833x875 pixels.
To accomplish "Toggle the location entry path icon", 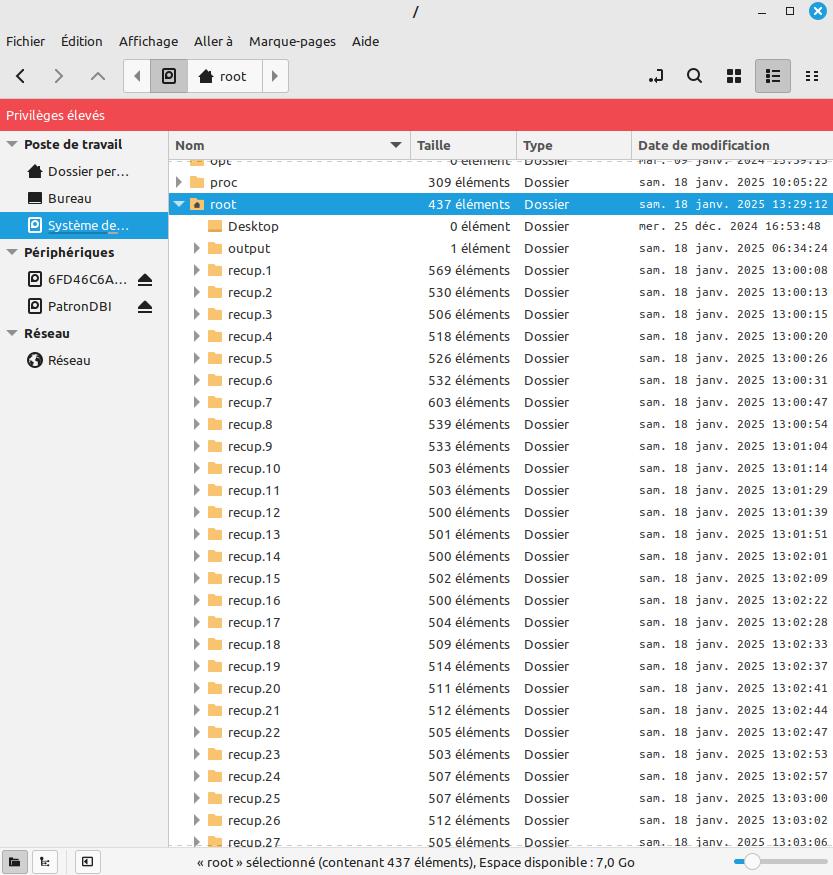I will (655, 76).
